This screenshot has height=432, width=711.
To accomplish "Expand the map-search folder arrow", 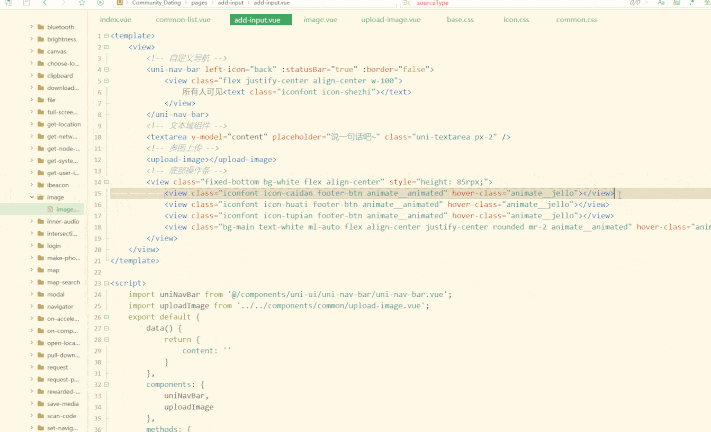I will pos(32,282).
